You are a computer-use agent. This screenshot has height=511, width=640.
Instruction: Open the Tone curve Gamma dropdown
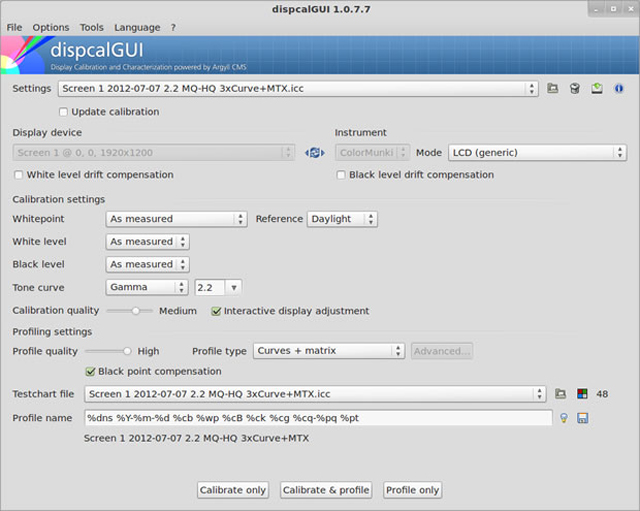click(147, 287)
